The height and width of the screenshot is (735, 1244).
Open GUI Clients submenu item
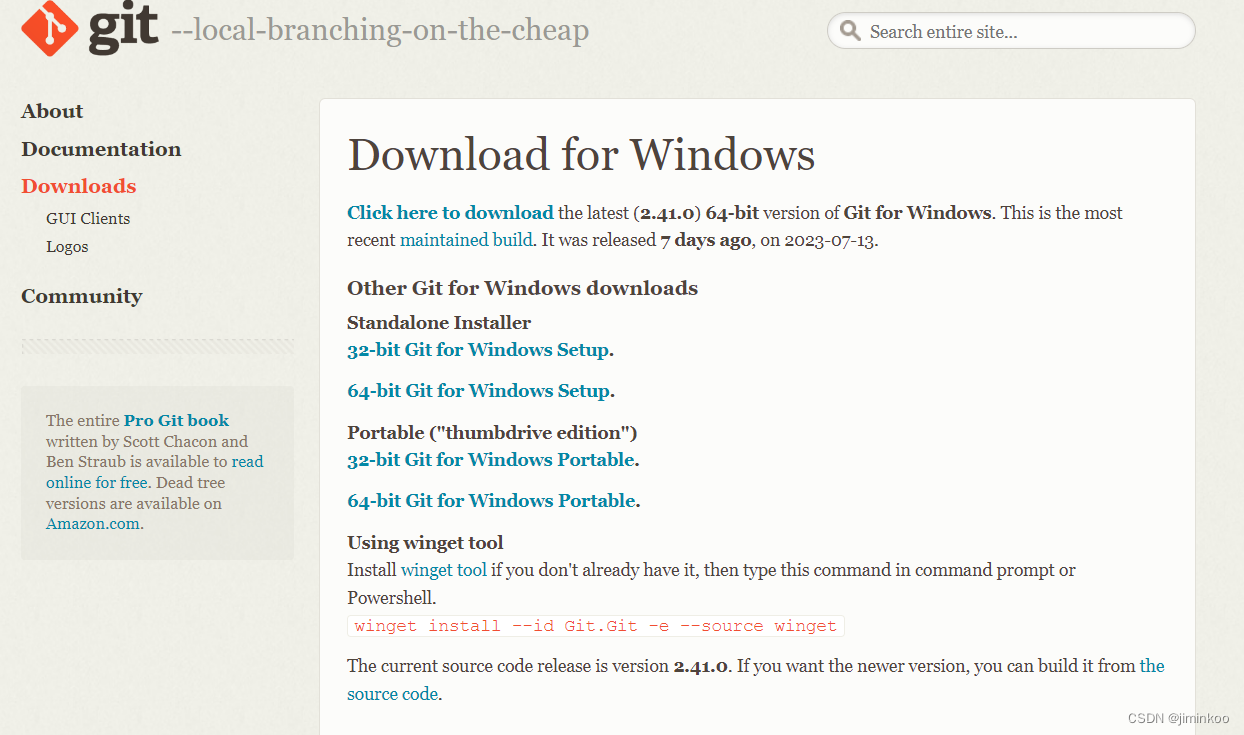tap(88, 218)
